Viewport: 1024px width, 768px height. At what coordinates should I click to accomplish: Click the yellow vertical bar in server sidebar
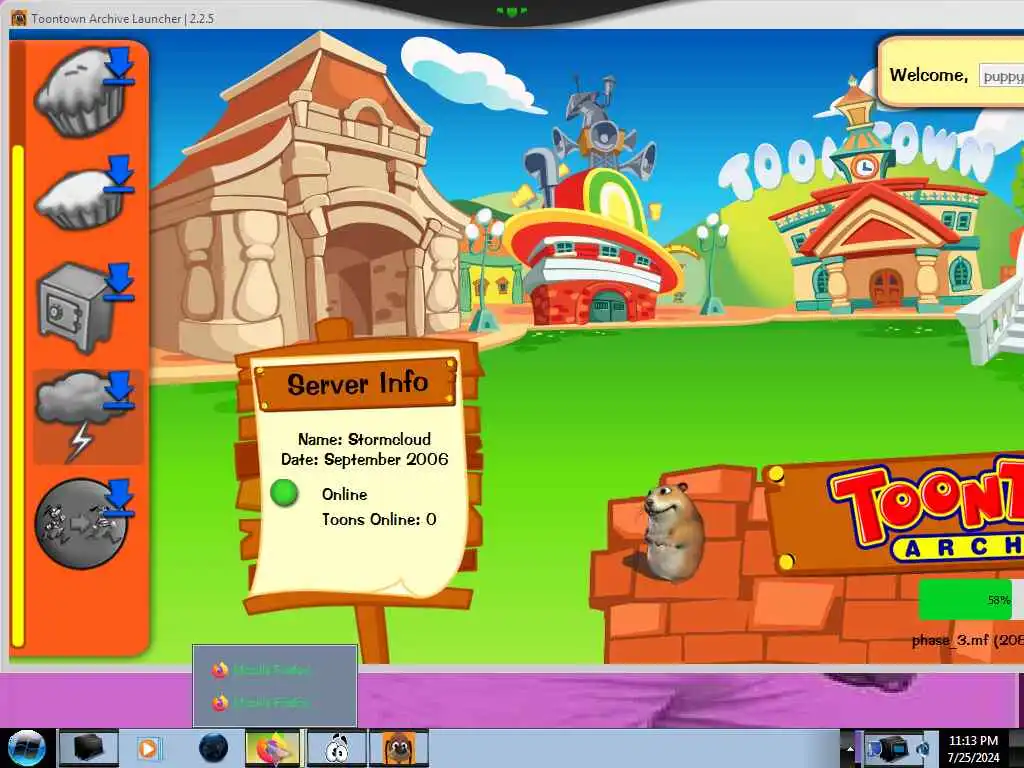tap(18, 396)
